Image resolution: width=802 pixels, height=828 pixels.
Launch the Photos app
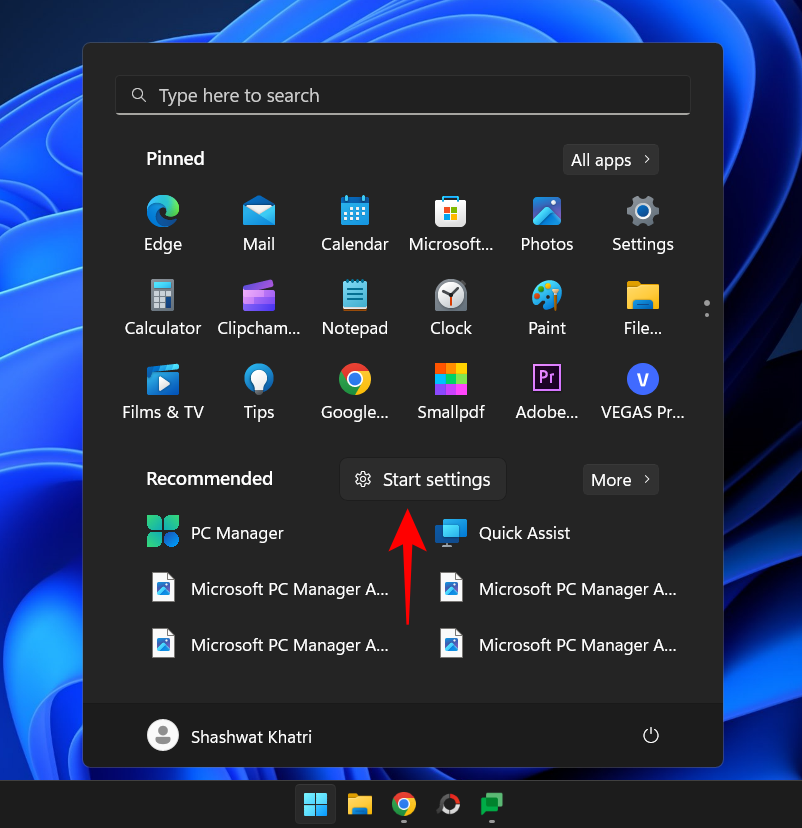coord(546,222)
